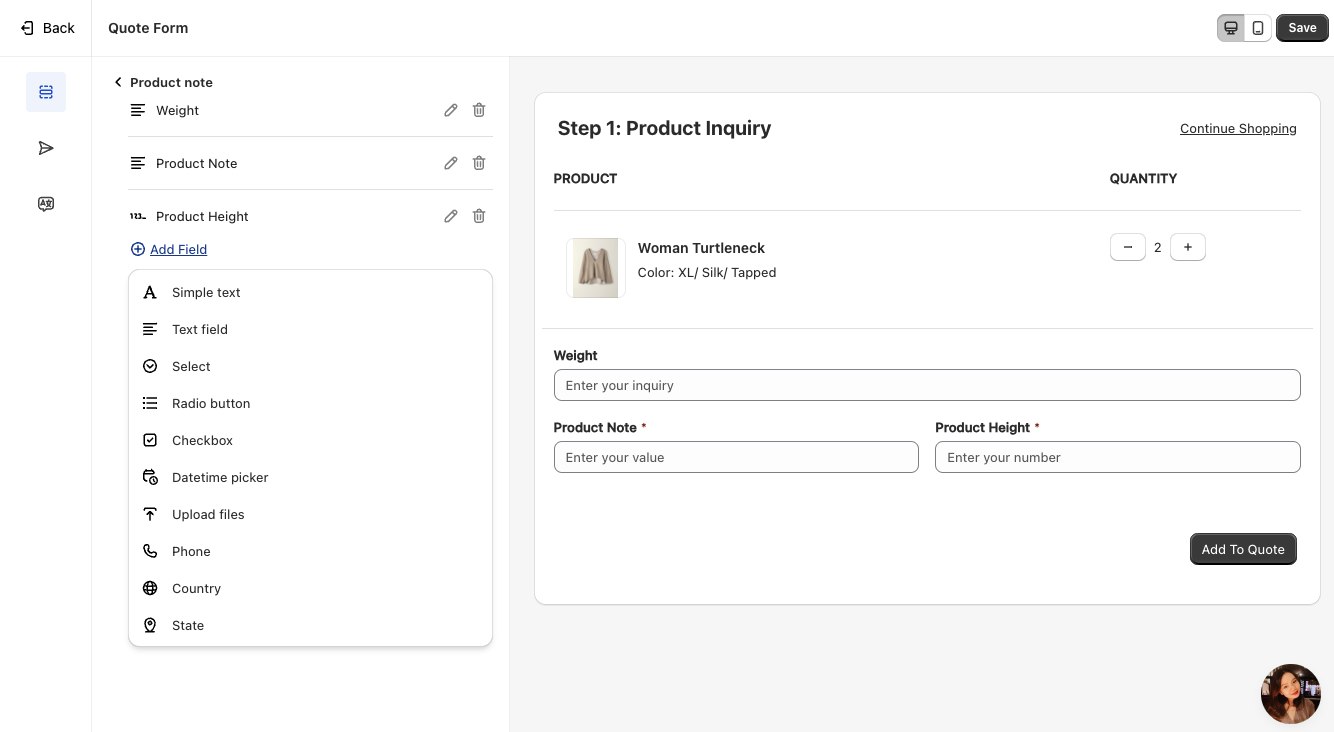Open the form fields sidebar icon
The height and width of the screenshot is (732, 1334).
pyautogui.click(x=46, y=92)
